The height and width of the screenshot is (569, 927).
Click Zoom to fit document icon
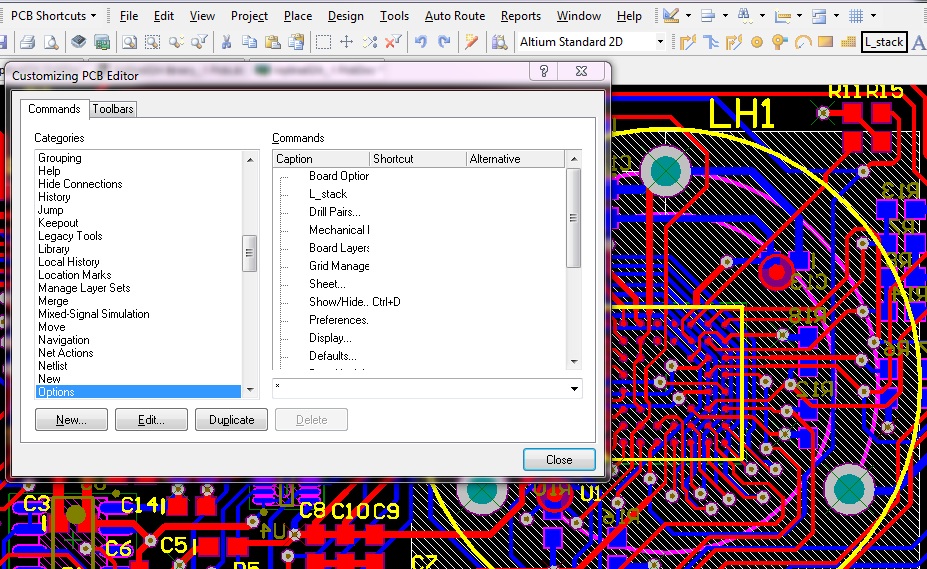tap(129, 42)
